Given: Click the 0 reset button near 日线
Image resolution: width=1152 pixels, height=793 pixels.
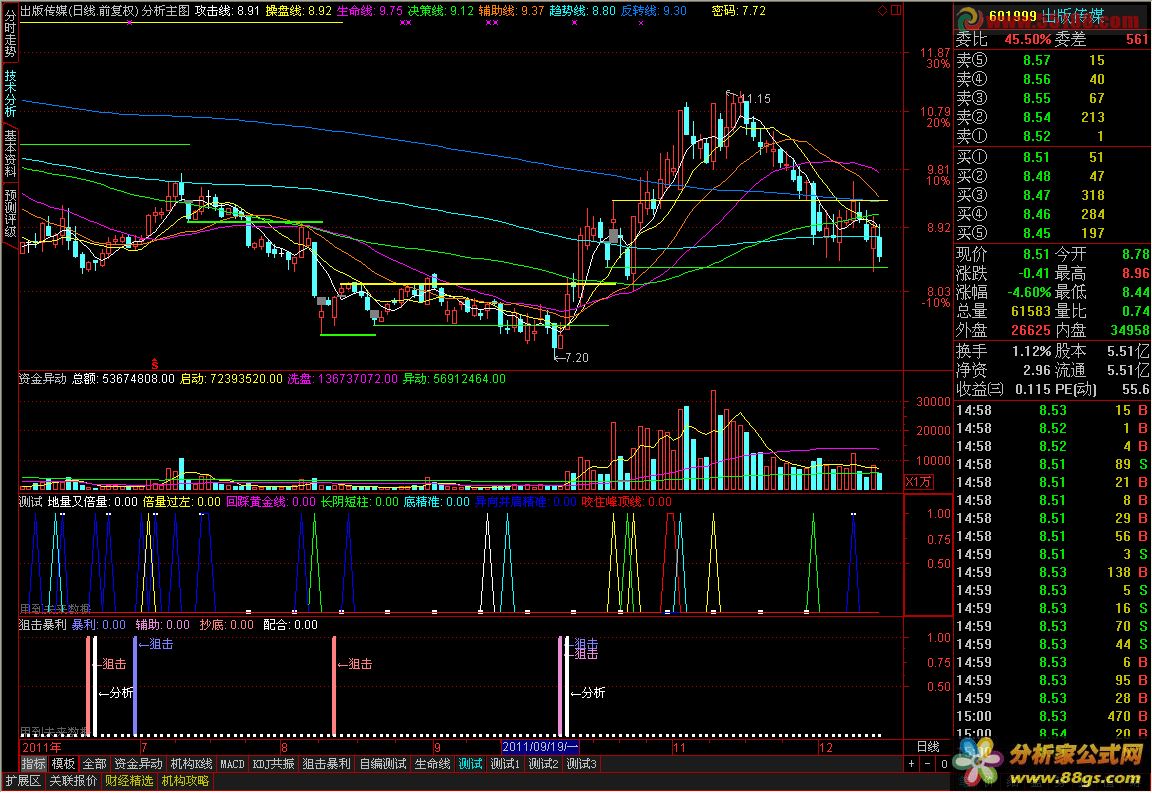Looking at the screenshot, I should click(944, 764).
